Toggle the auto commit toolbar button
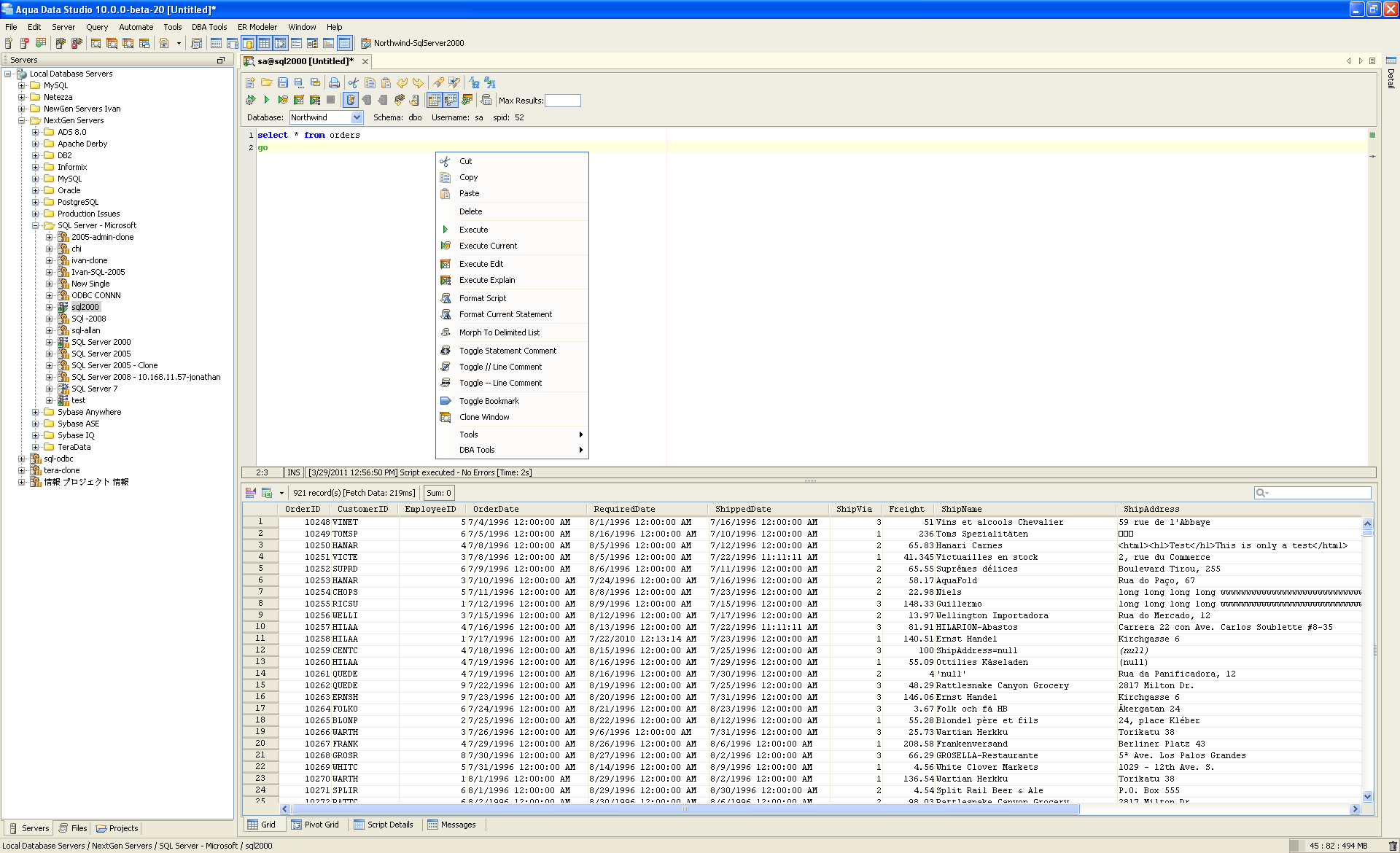The image size is (1400, 853). [351, 100]
